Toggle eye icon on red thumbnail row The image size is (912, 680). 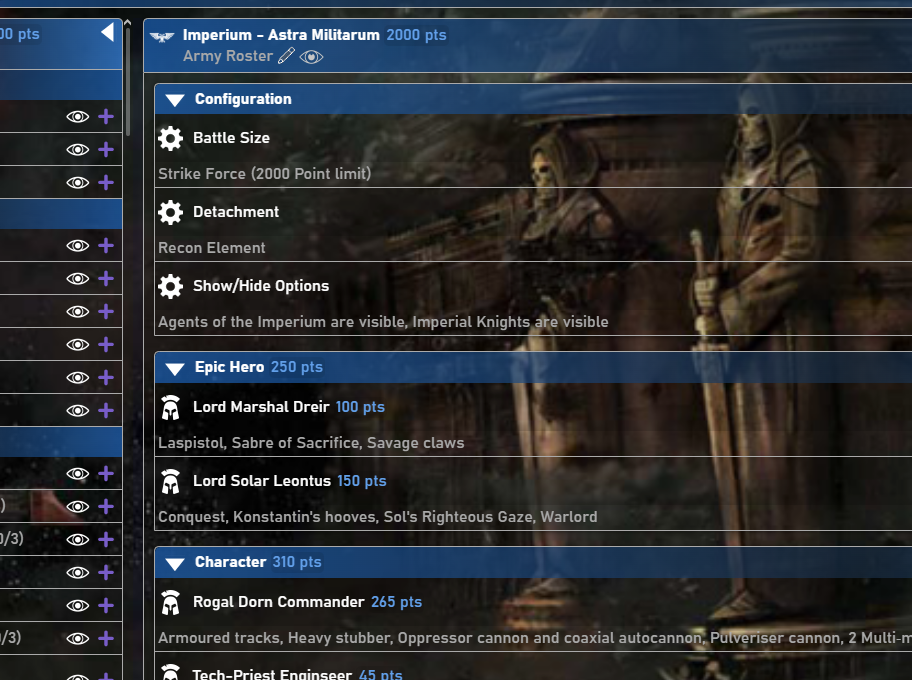click(x=77, y=507)
